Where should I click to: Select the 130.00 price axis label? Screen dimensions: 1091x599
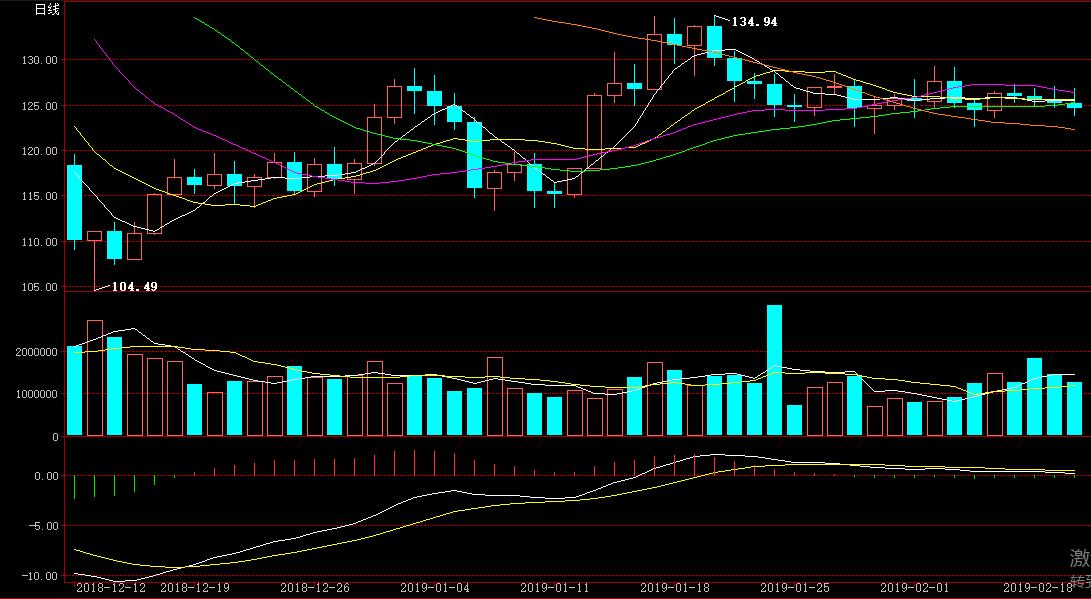pyautogui.click(x=40, y=60)
